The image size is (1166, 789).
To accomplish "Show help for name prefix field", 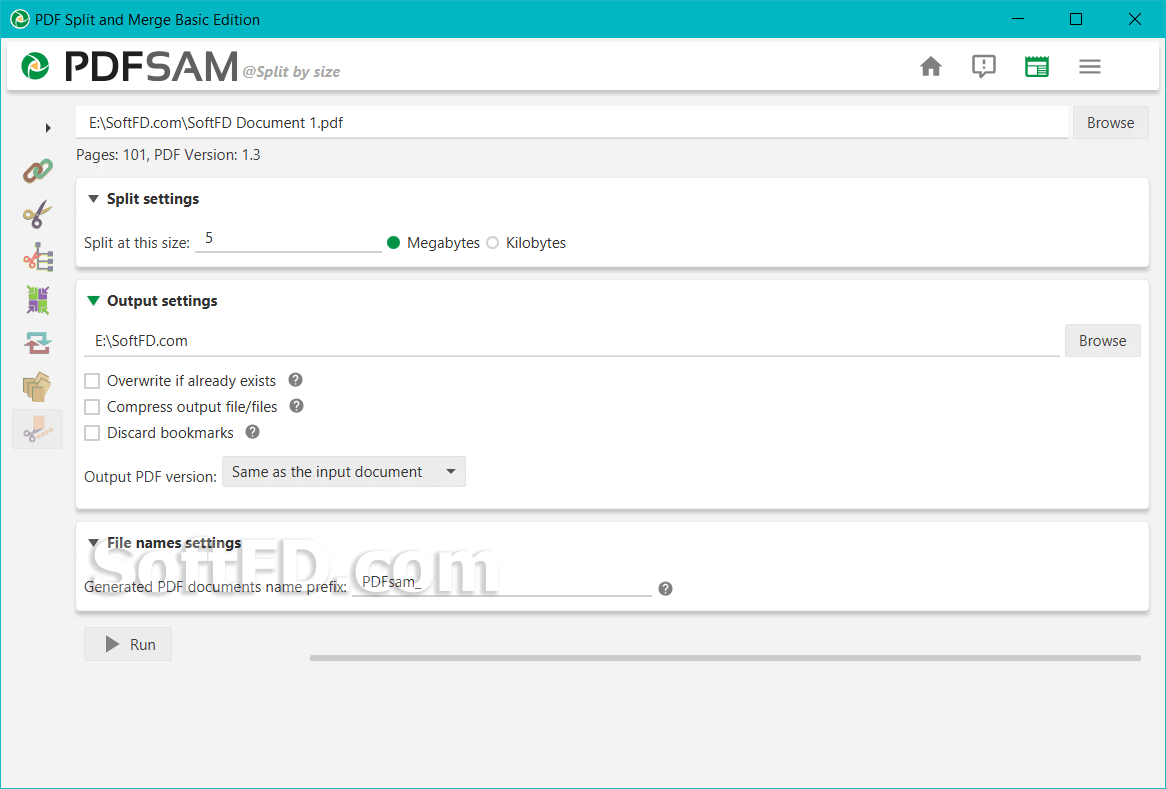I will (666, 589).
